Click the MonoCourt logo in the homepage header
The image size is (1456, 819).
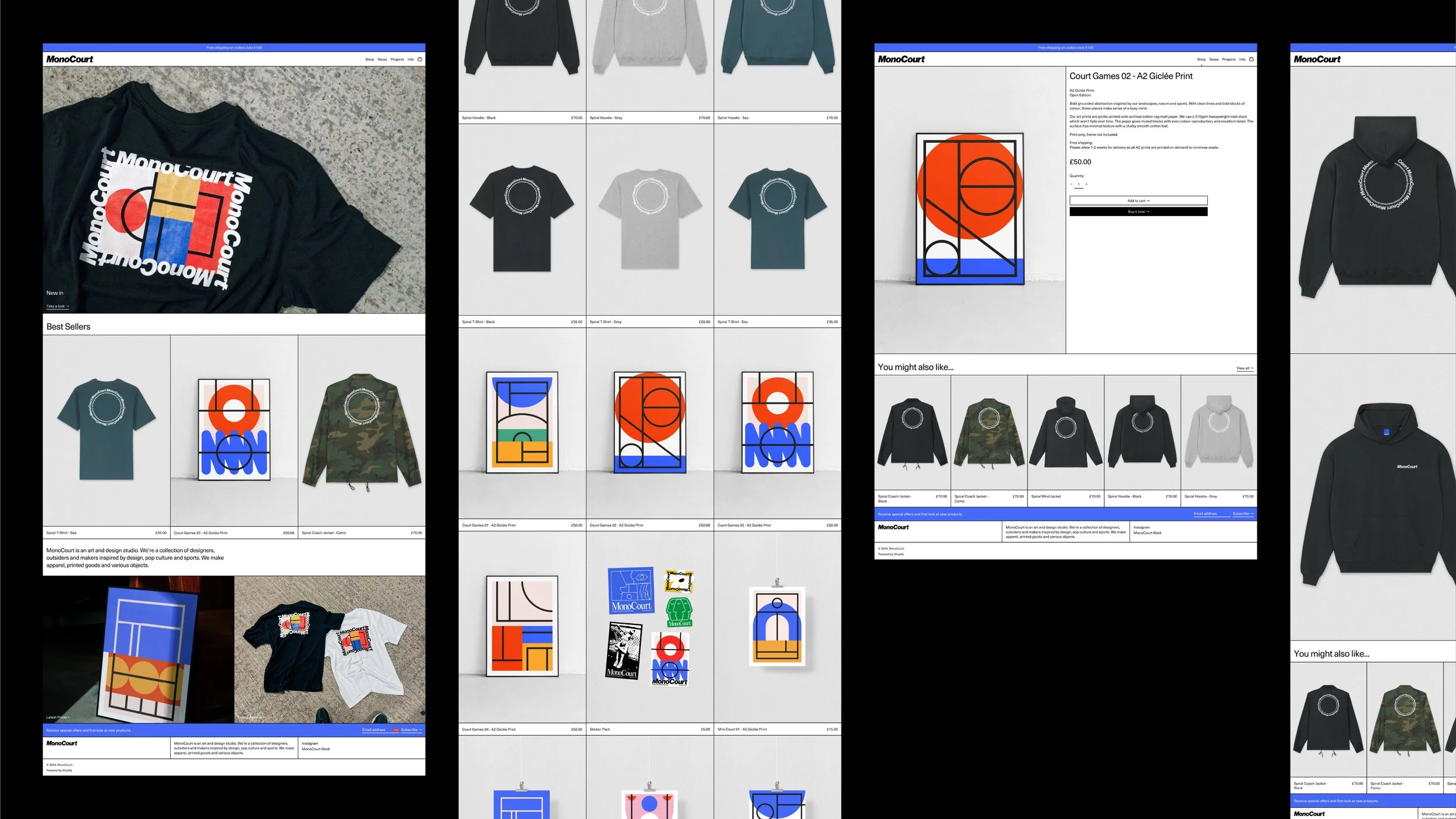pyautogui.click(x=69, y=59)
